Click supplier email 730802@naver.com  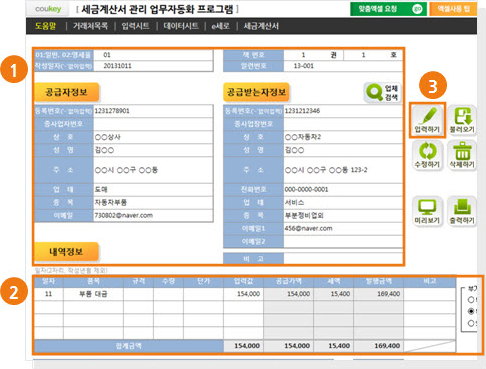pos(153,215)
